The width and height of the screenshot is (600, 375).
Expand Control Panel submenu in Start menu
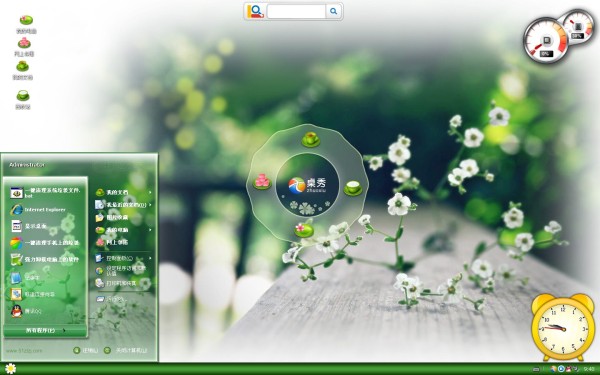point(123,258)
